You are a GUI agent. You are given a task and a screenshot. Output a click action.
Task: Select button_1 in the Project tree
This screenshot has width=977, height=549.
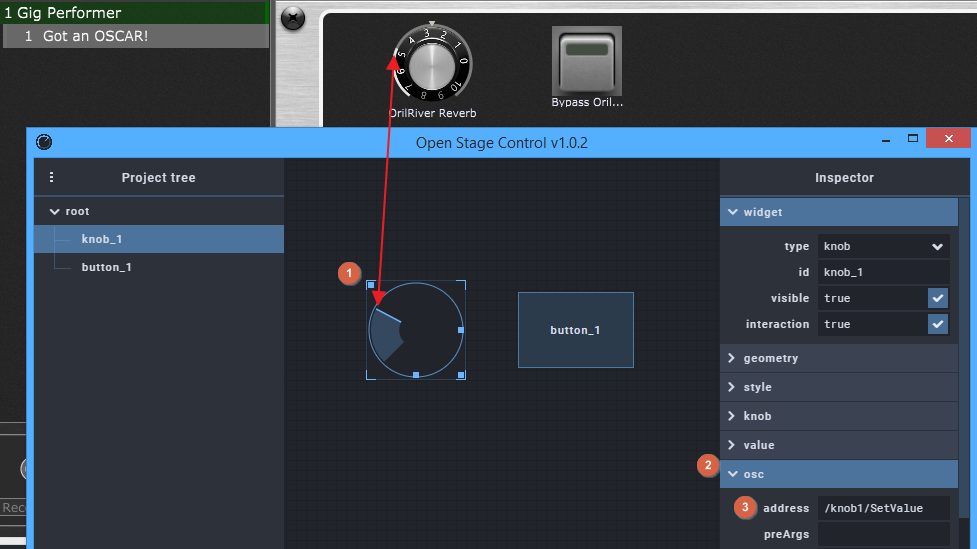click(159, 267)
